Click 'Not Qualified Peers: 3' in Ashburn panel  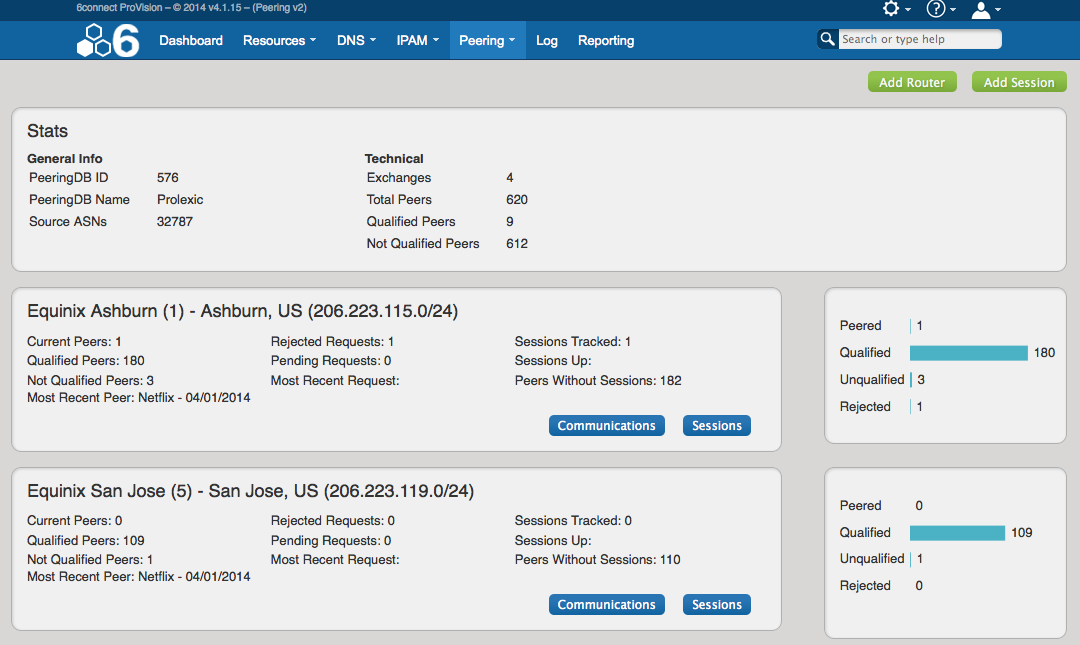90,380
